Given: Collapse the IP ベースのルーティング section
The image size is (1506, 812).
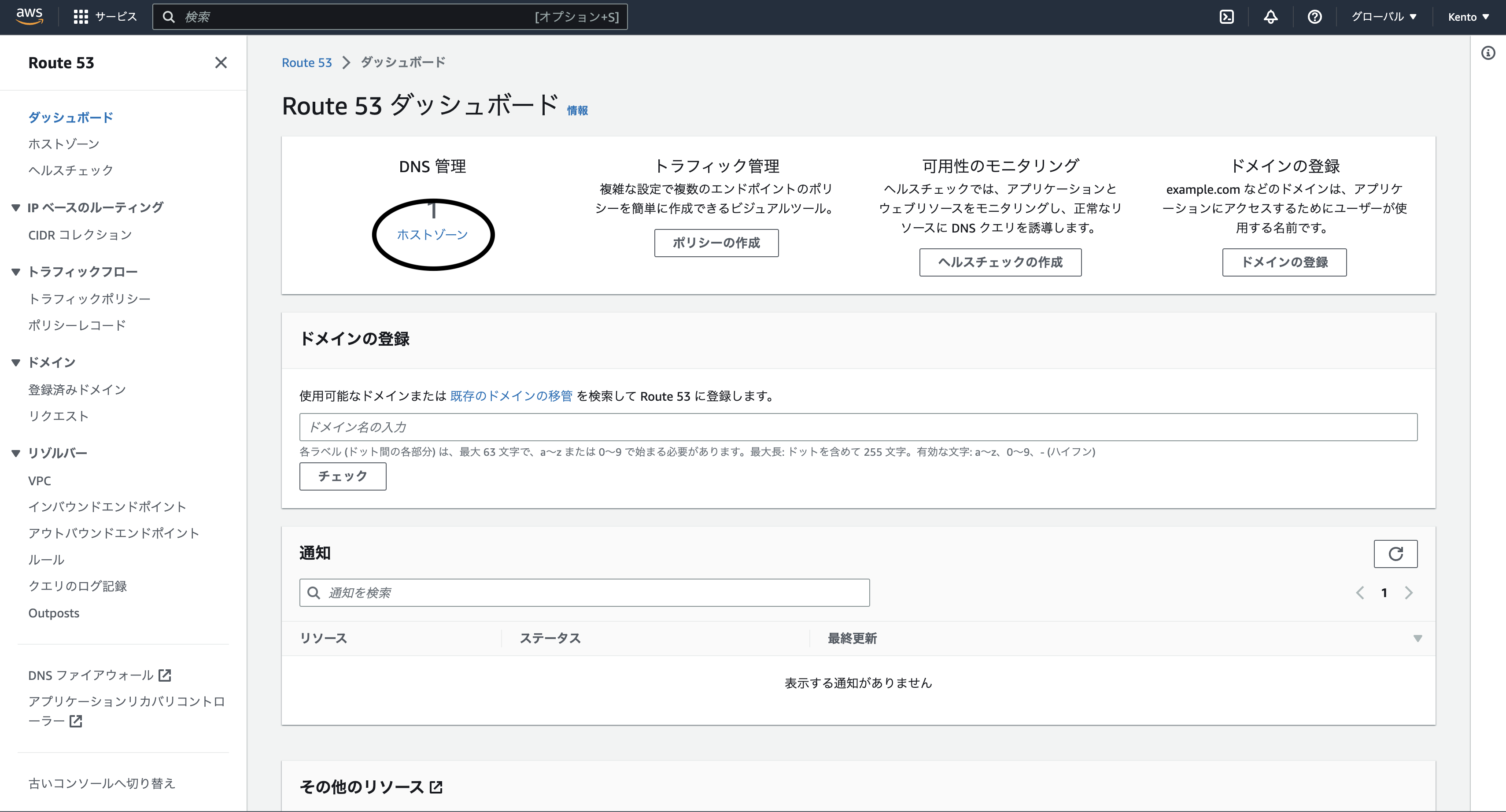Looking at the screenshot, I should click(x=16, y=207).
